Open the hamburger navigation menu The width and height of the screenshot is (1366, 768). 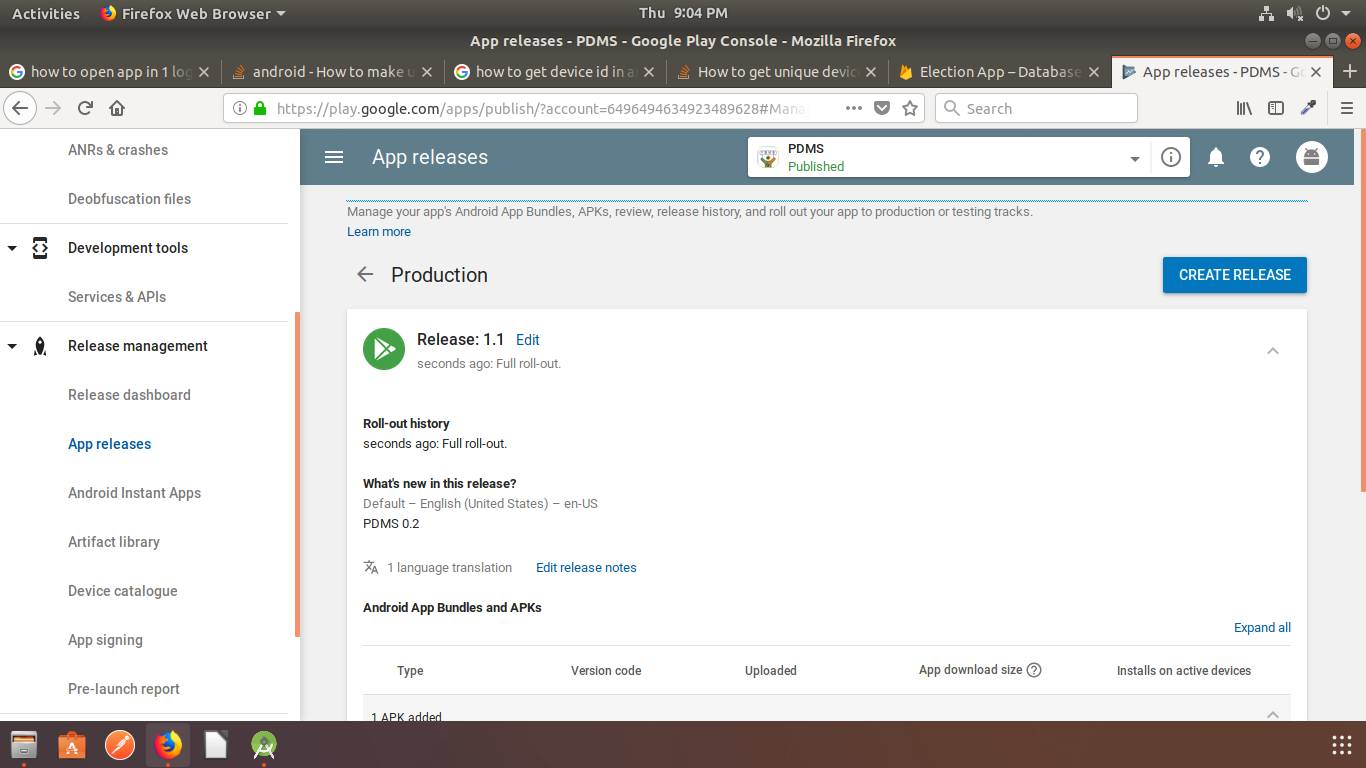[334, 157]
